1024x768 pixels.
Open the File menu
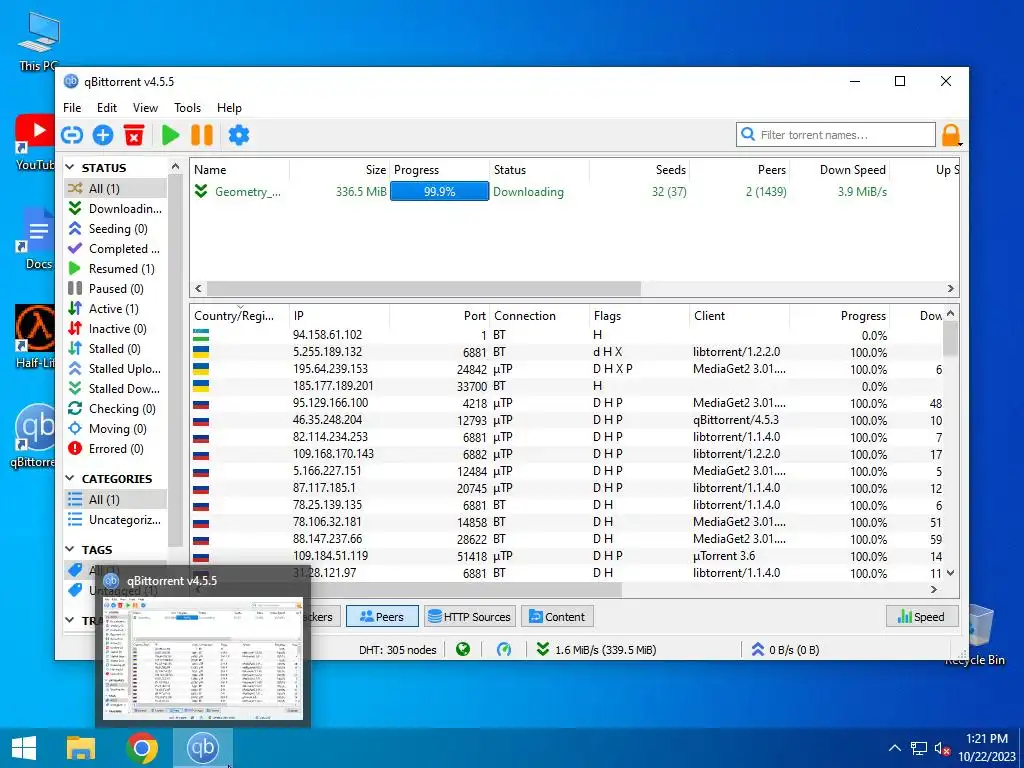(x=72, y=108)
